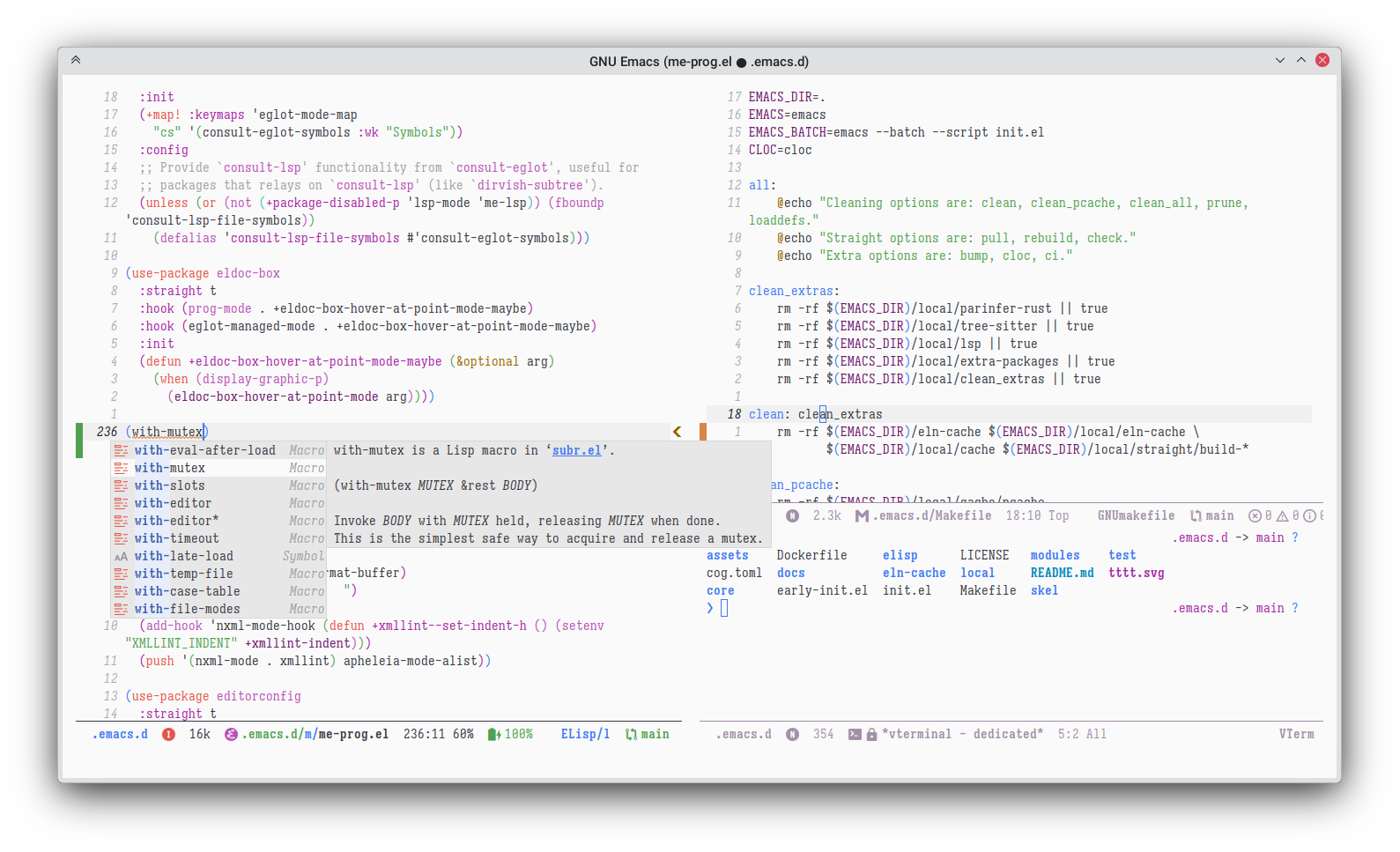
Task: Click the icon beside with-editor* (asterisk) candidate
Action: [121, 521]
